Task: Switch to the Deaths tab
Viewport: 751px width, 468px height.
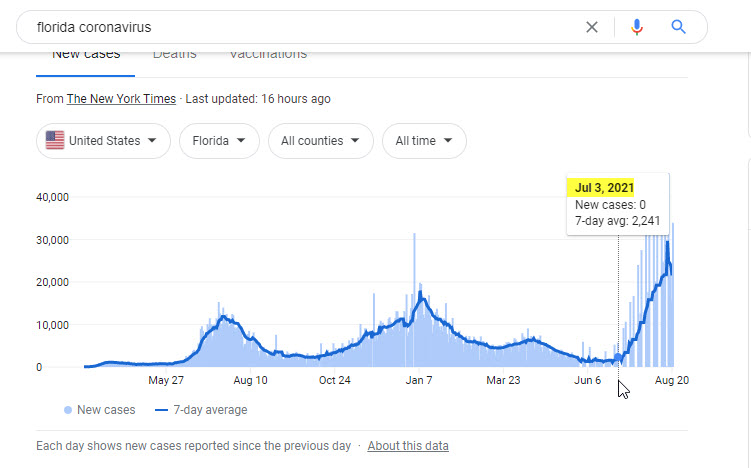Action: pyautogui.click(x=174, y=55)
